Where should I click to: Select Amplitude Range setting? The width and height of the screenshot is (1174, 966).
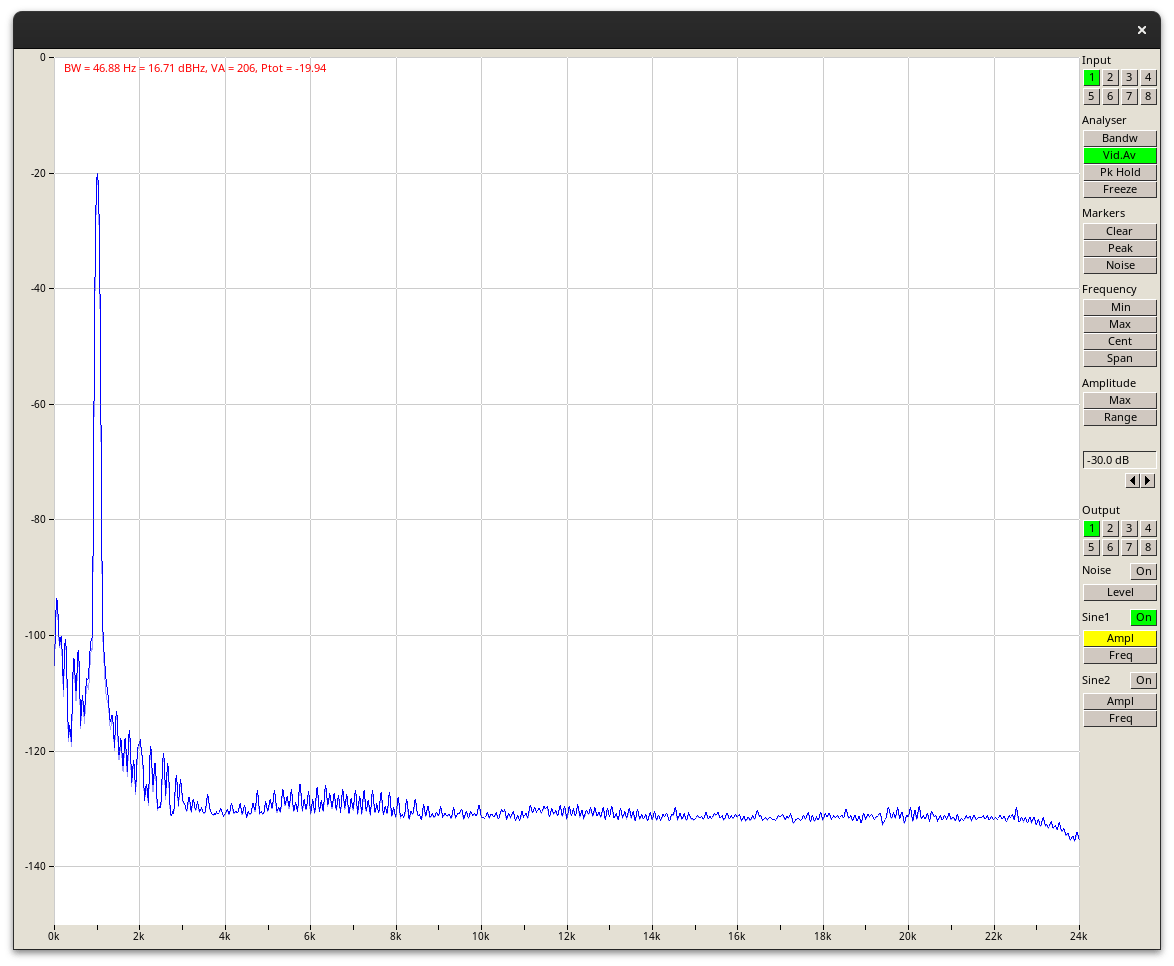click(1120, 417)
